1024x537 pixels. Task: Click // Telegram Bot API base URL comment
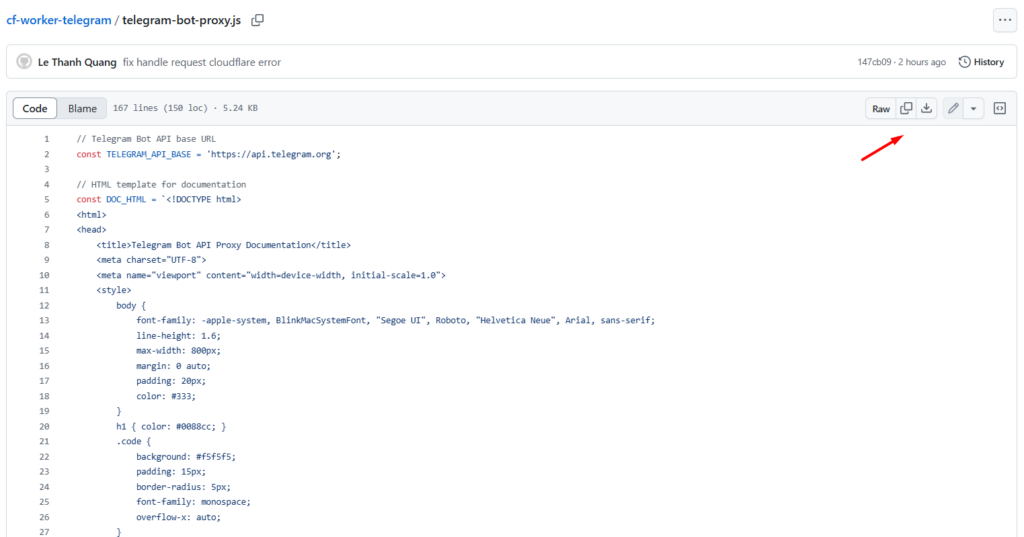[x=146, y=139]
